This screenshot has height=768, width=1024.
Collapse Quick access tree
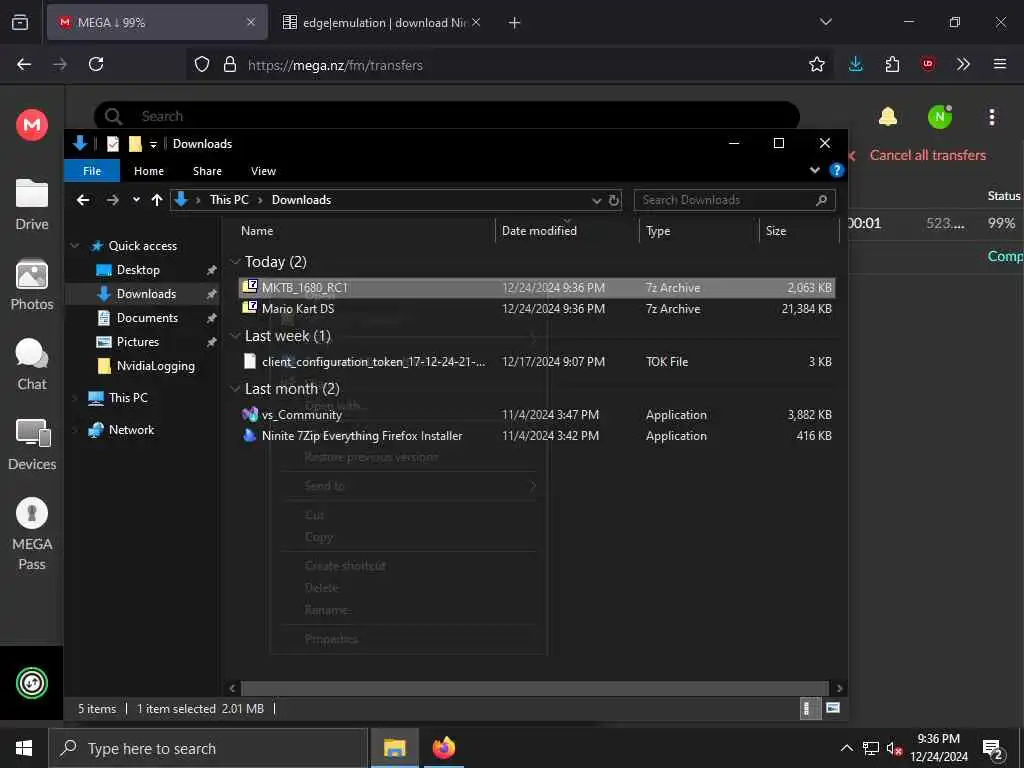[75, 246]
